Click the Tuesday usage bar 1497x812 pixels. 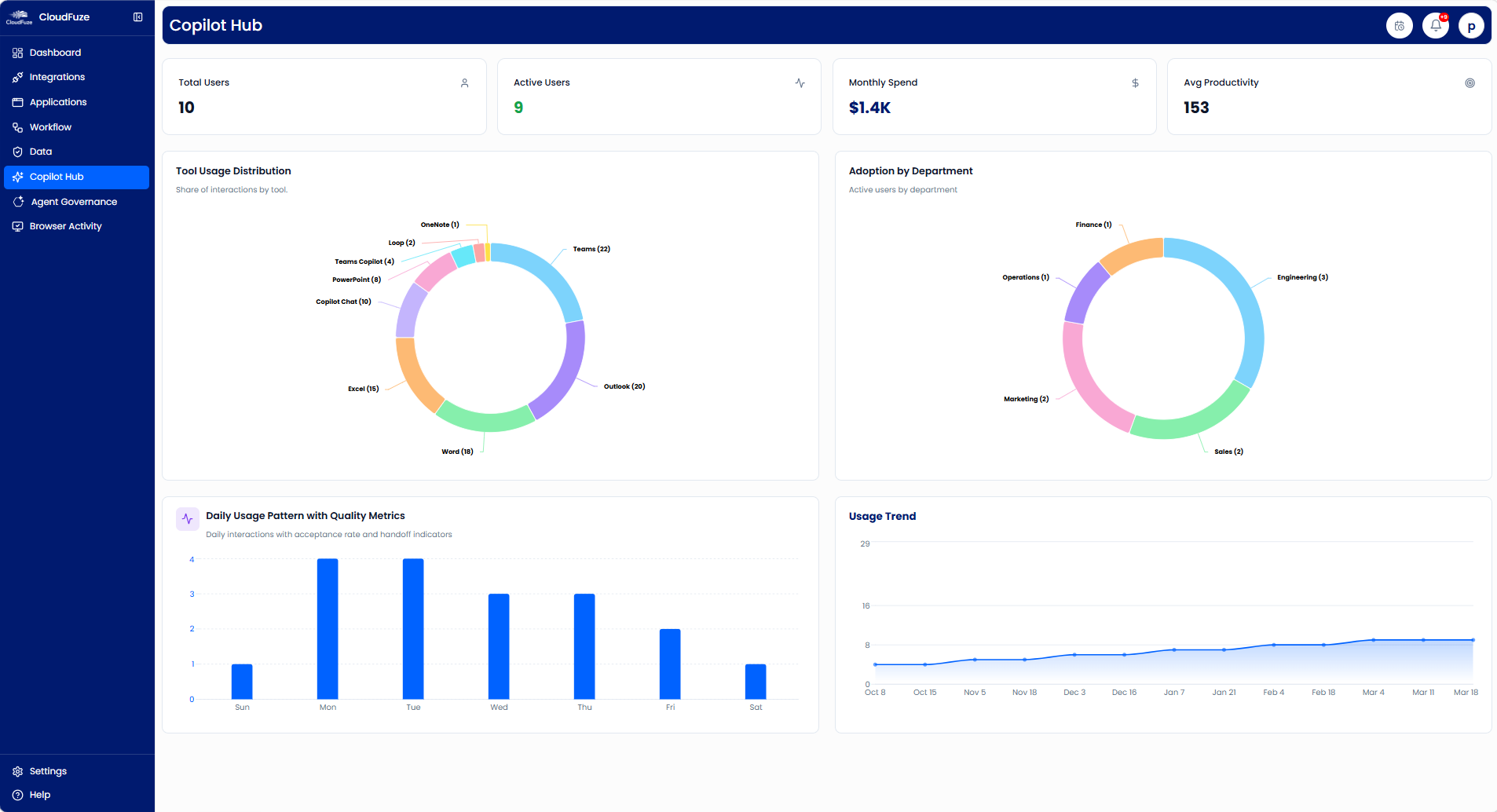(x=413, y=628)
